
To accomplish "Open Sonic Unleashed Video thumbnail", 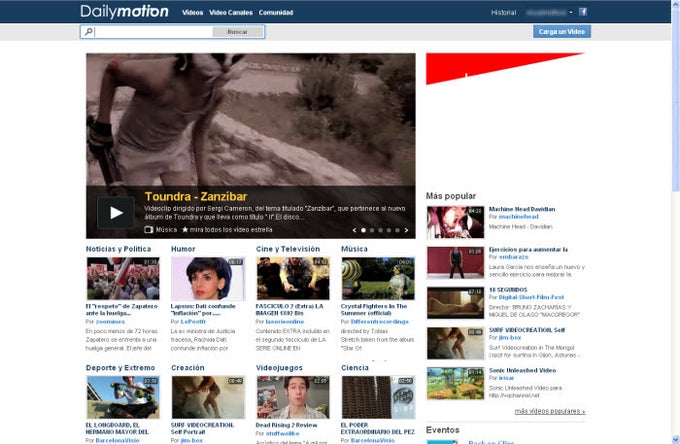I will [x=455, y=383].
